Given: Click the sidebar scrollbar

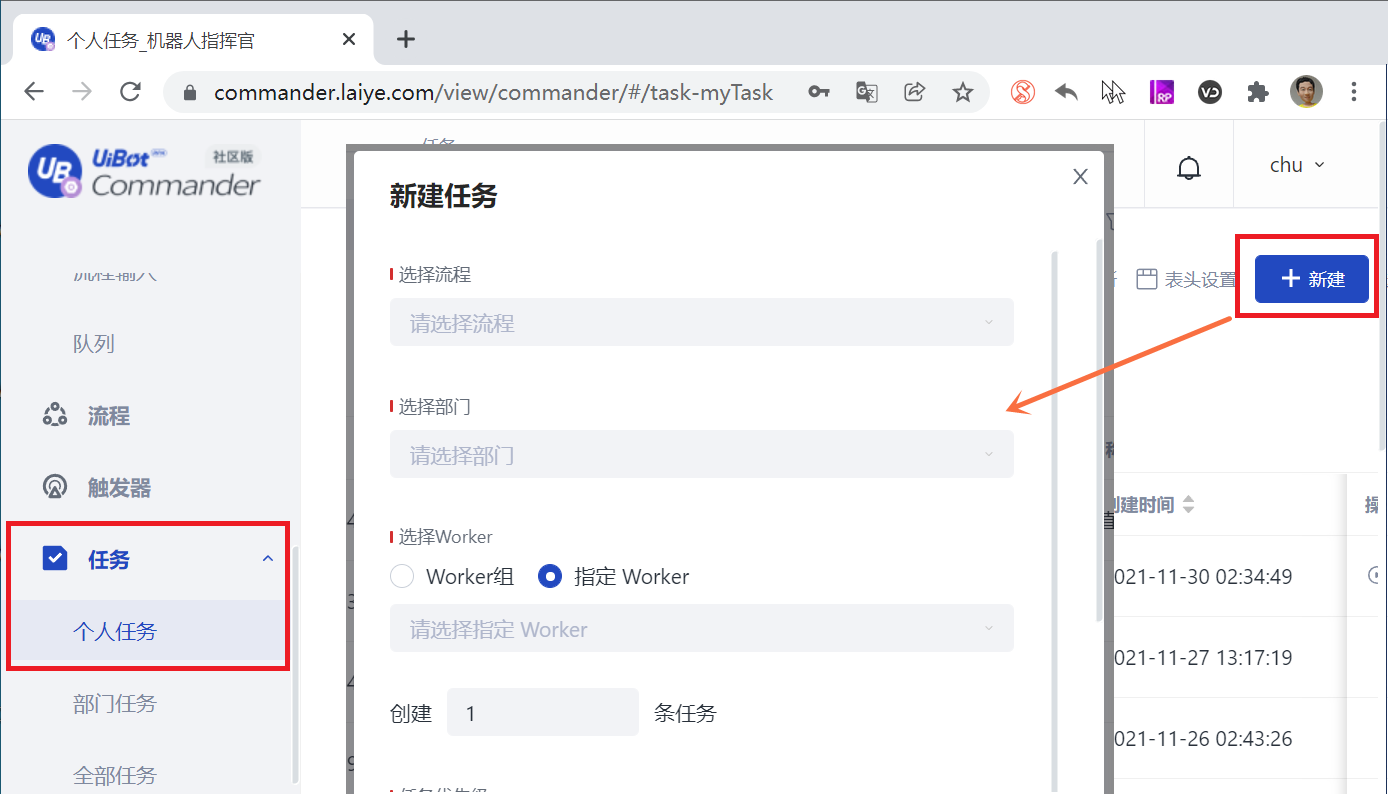Looking at the screenshot, I should (294, 665).
